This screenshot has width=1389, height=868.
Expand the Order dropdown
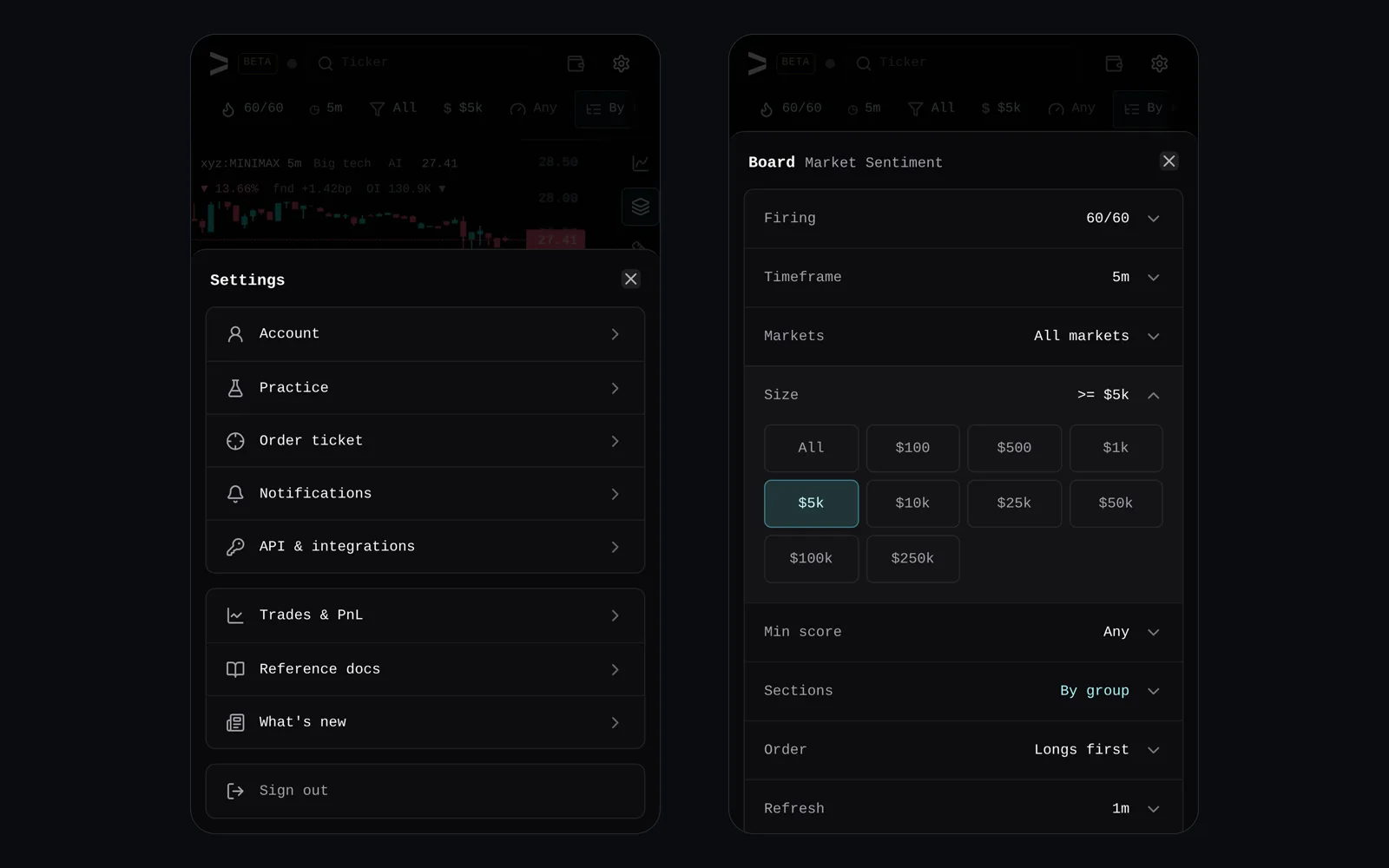click(964, 750)
